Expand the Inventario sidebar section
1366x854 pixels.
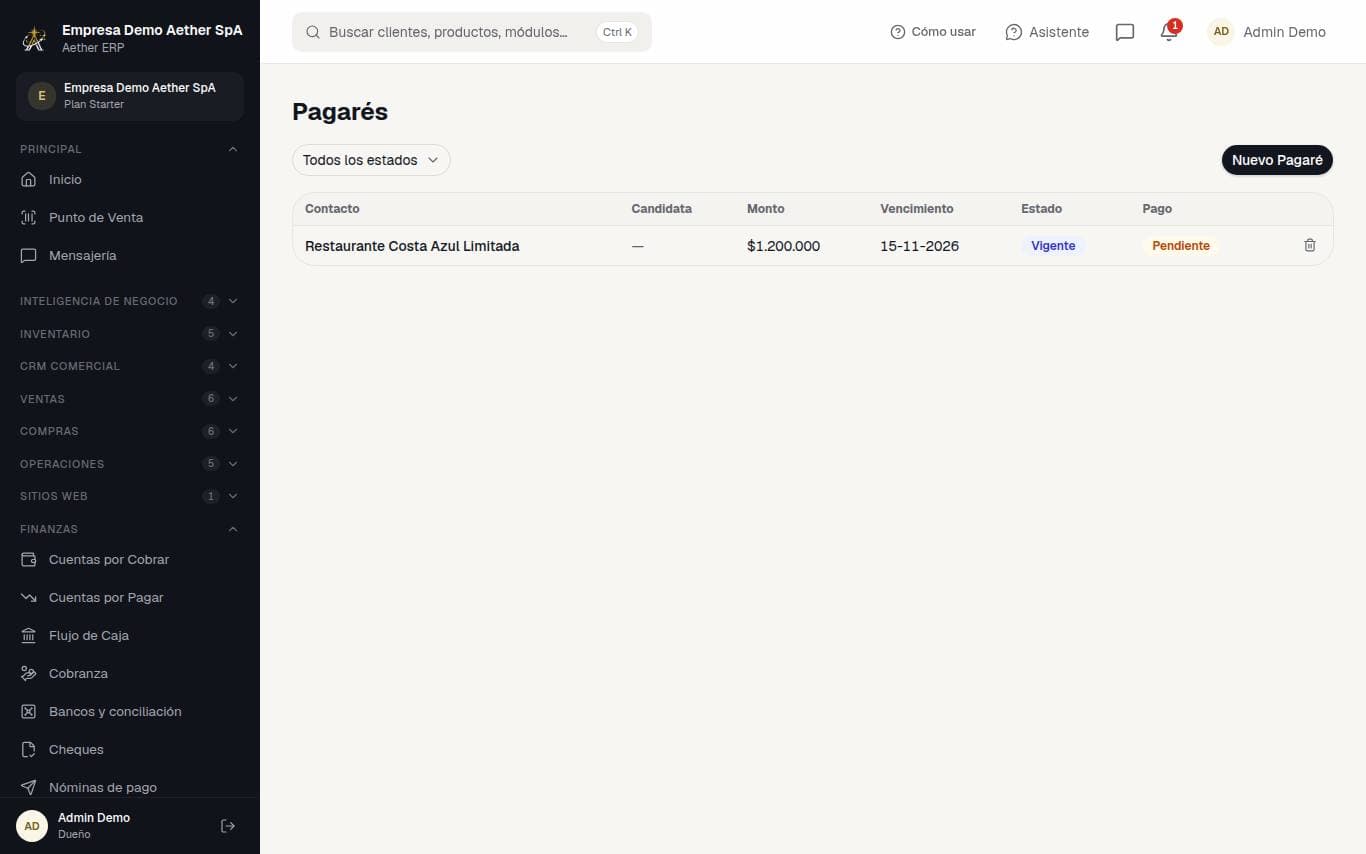point(130,333)
